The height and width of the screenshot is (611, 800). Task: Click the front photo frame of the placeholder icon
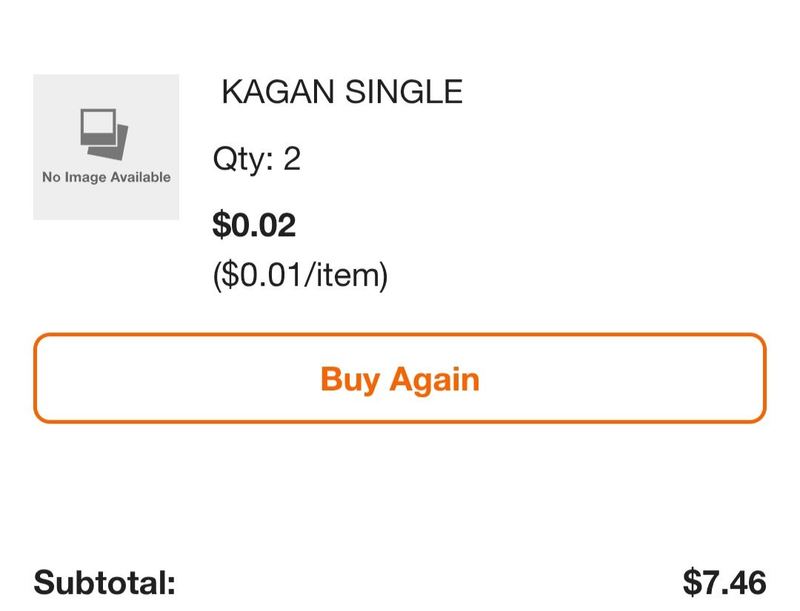tap(97, 126)
